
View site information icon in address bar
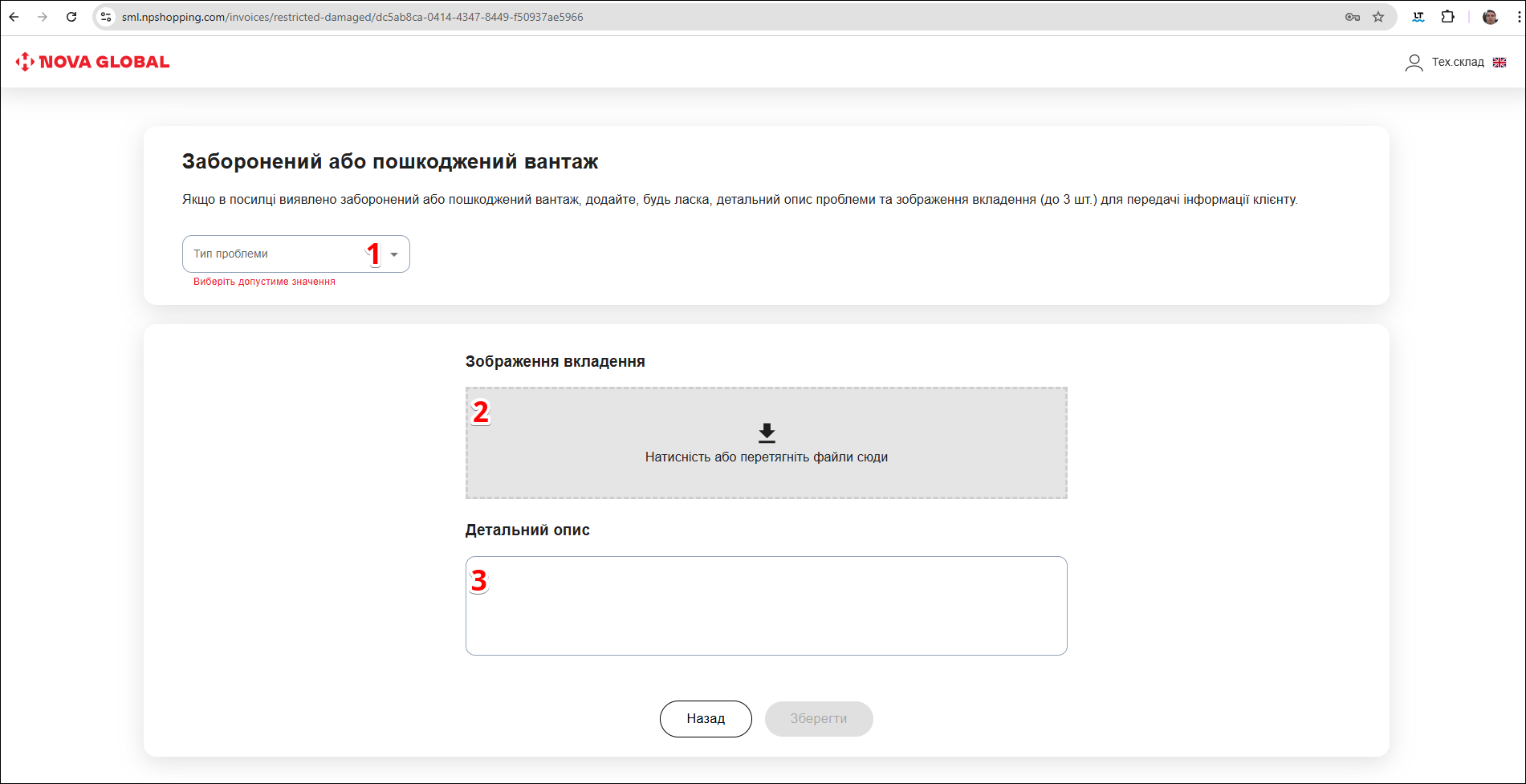106,17
